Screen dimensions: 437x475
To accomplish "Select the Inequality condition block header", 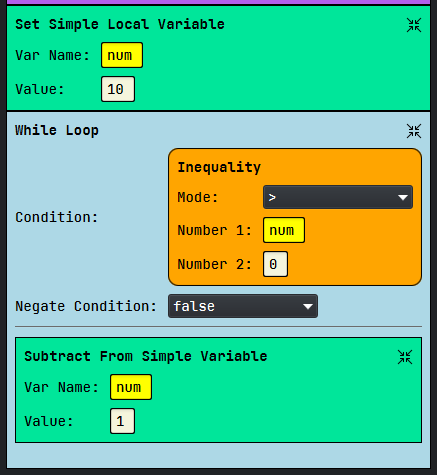I will coord(219,167).
